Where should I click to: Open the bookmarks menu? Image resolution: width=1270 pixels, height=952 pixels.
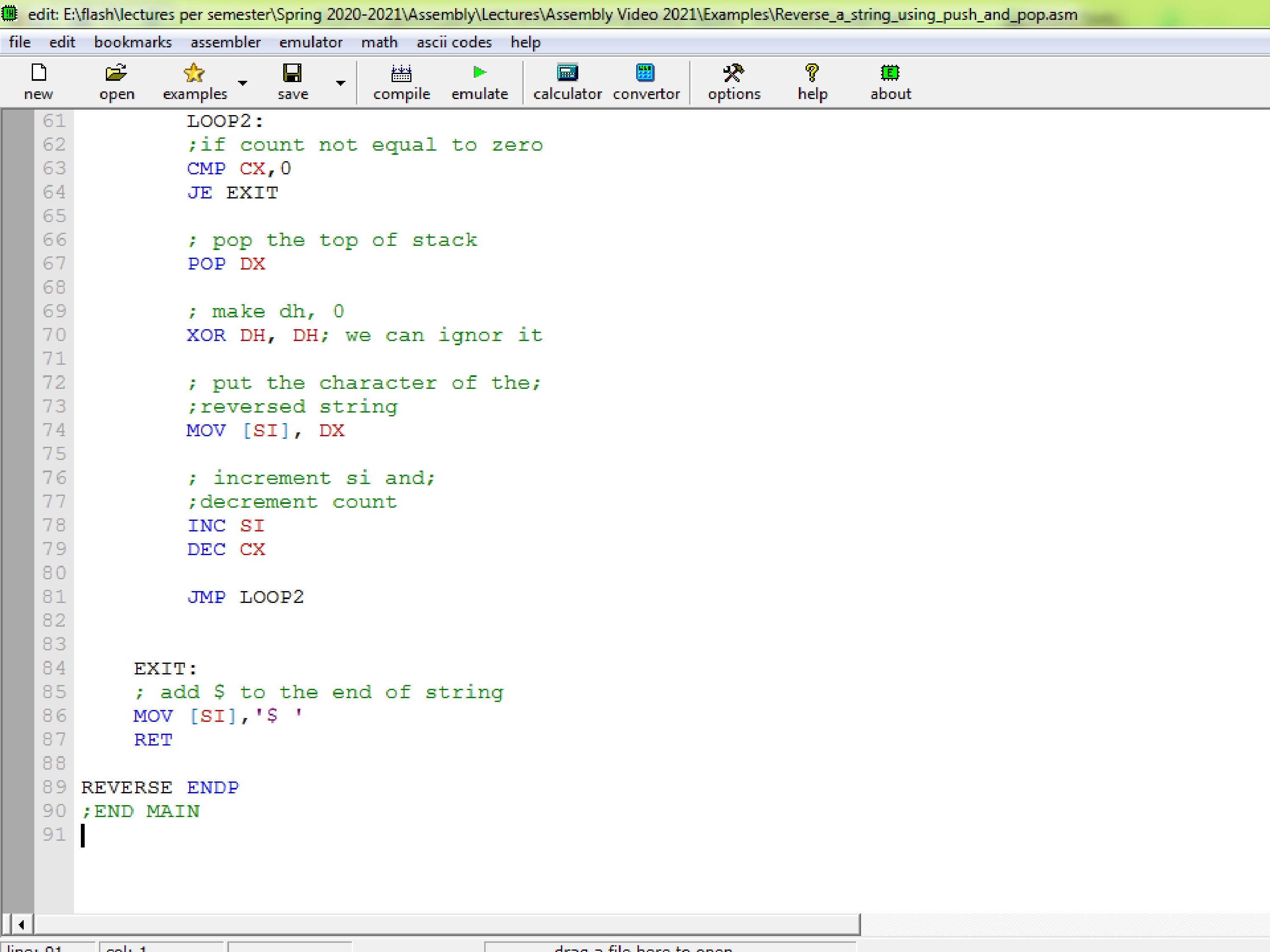(133, 42)
